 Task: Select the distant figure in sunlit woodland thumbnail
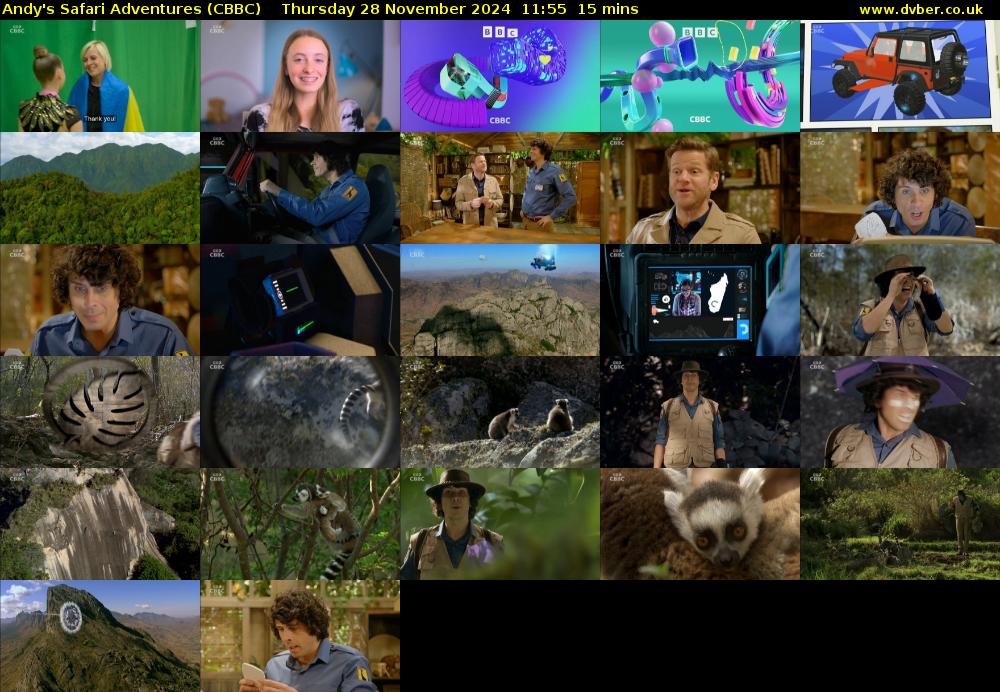click(900, 524)
